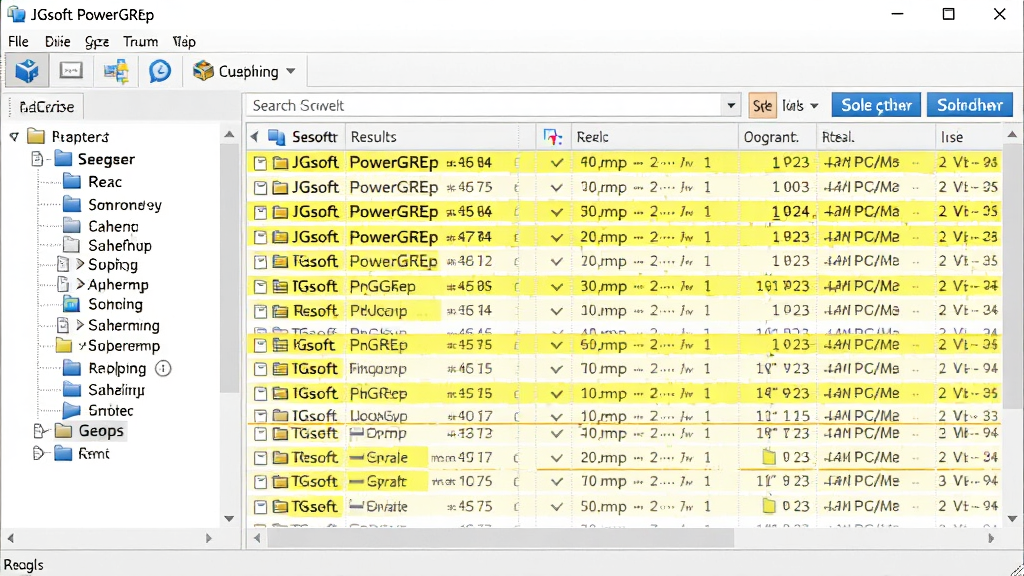Toggle checkbox on the Resoft row
1024x576 pixels.
pyautogui.click(x=260, y=312)
